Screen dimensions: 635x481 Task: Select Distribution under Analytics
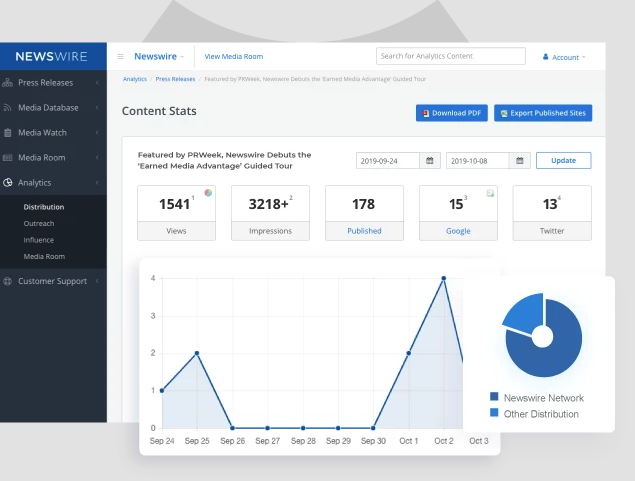pos(44,207)
